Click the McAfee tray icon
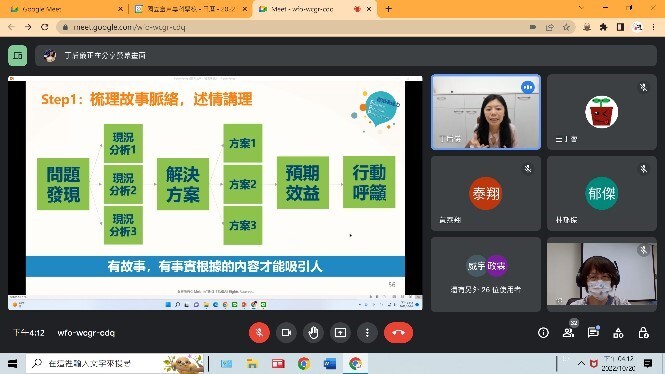This screenshot has width=665, height=374. point(594,363)
